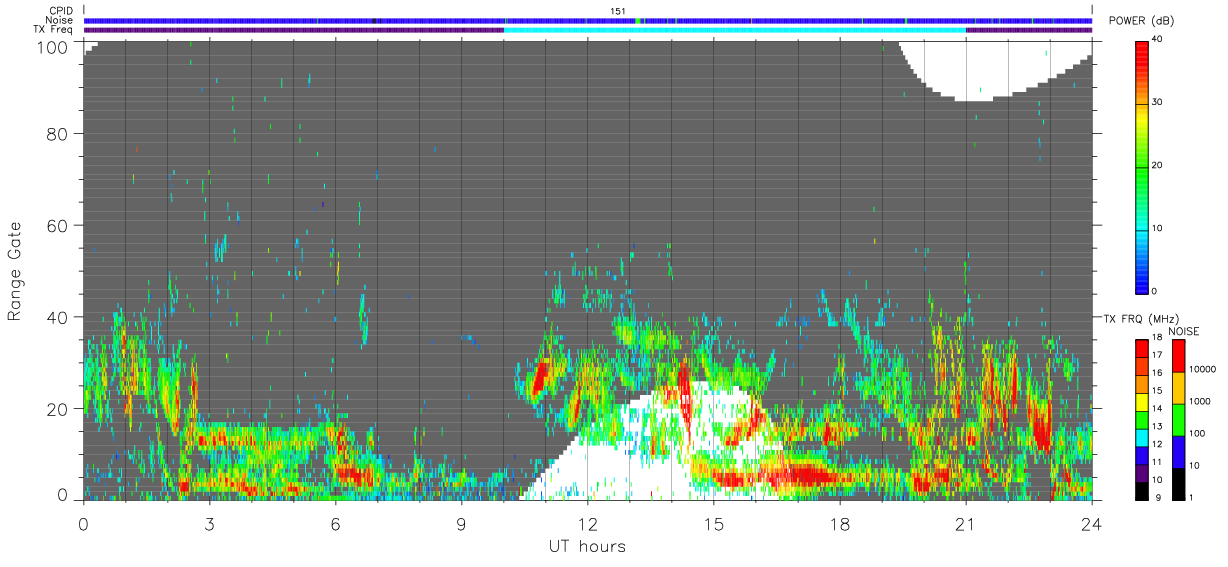Click the 80 label on Range Gate axis

[57, 133]
